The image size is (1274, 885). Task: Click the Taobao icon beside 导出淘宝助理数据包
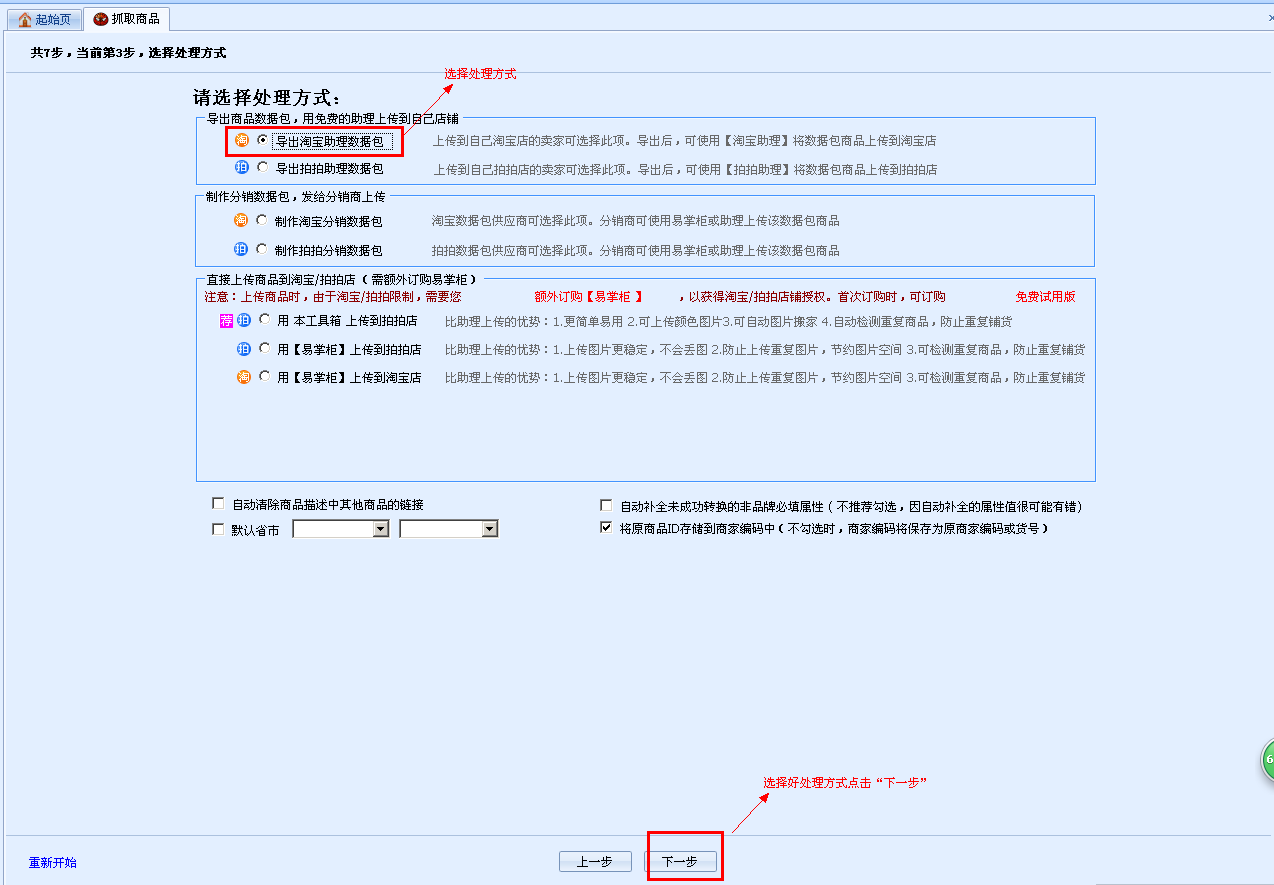tap(242, 141)
